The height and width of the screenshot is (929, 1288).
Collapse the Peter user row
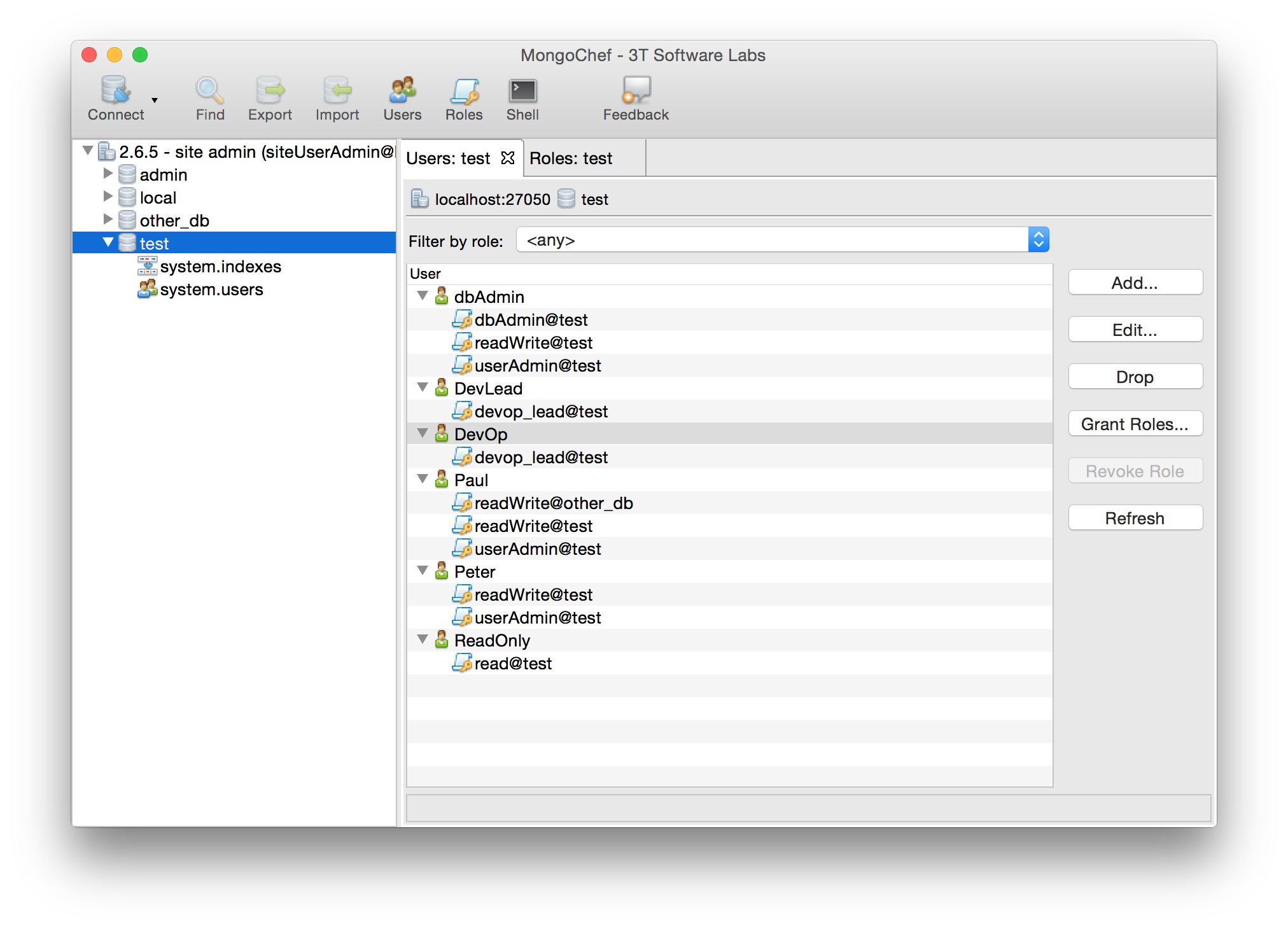click(x=422, y=571)
